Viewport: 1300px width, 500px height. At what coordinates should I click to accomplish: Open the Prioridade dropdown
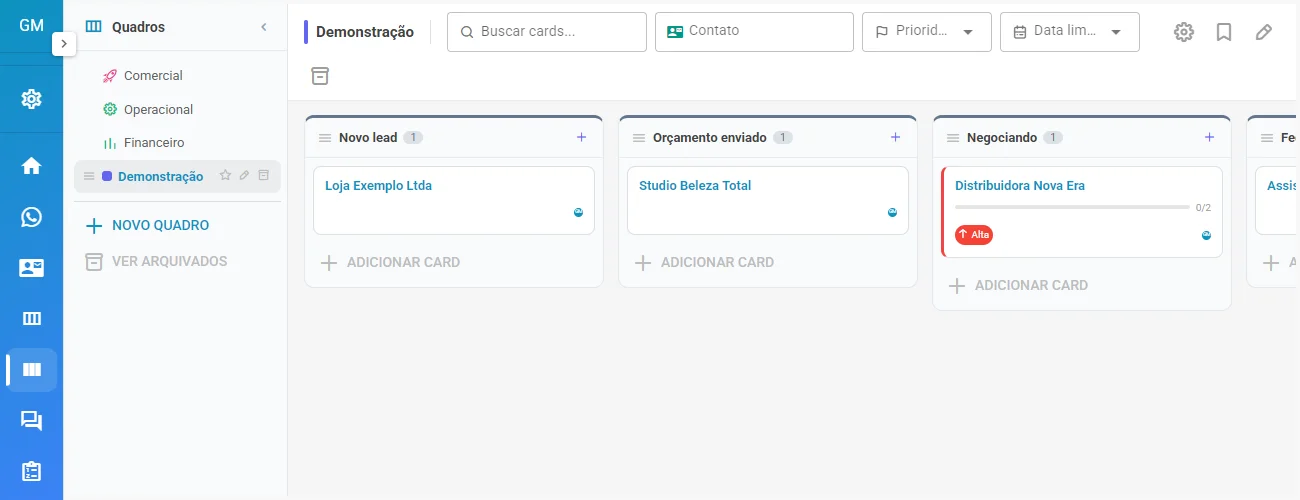pyautogui.click(x=927, y=31)
